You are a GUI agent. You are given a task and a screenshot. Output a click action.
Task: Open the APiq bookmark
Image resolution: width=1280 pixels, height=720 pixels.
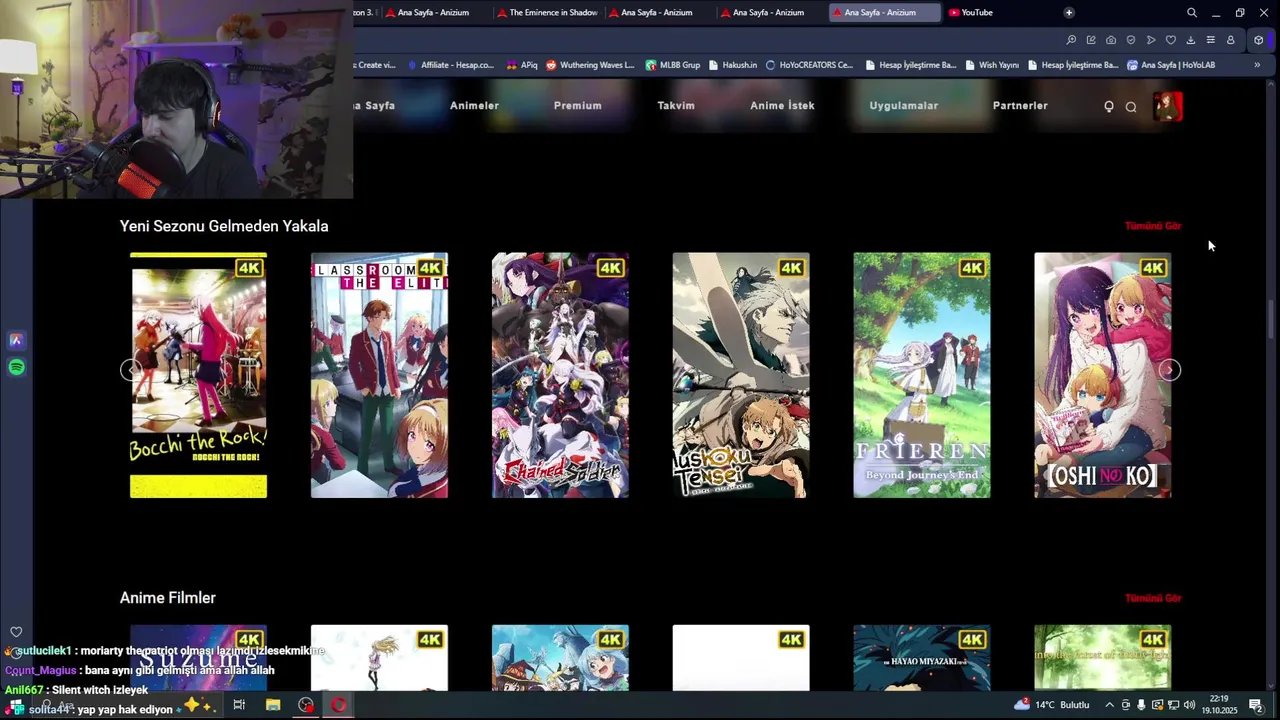coord(522,65)
